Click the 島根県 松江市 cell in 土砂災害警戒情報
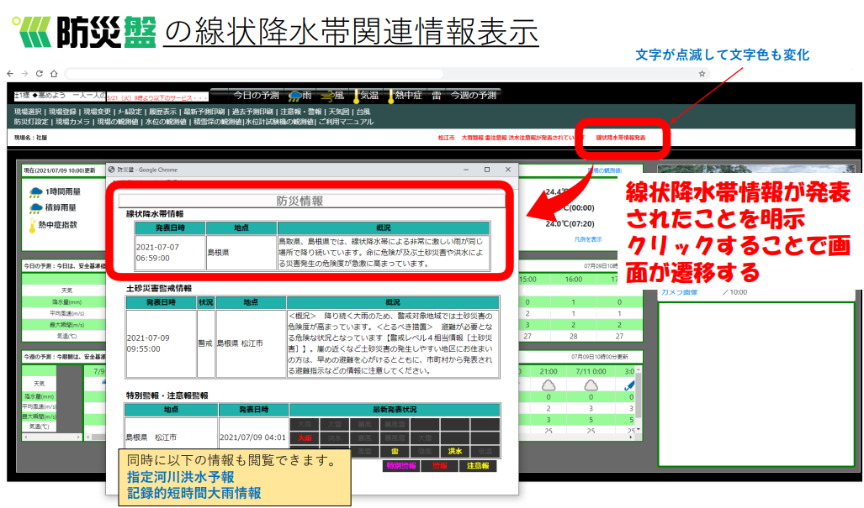Image resolution: width=864 pixels, height=508 pixels. pyautogui.click(x=251, y=343)
